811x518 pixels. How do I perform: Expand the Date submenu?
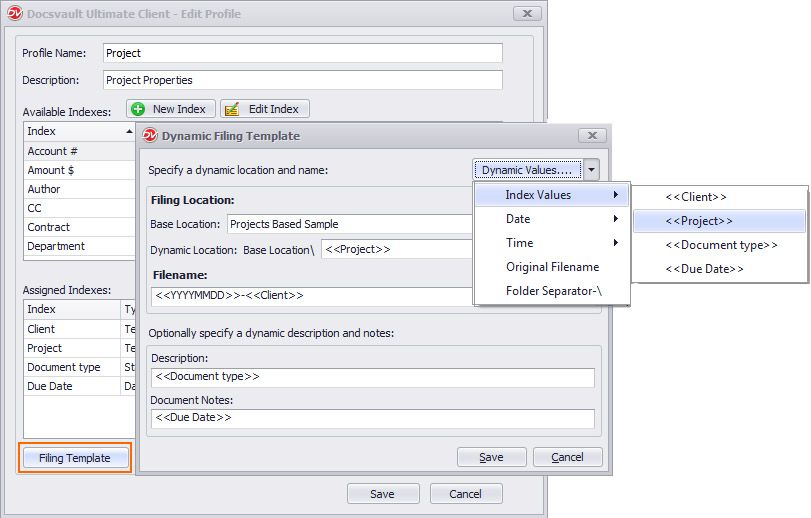(551, 219)
